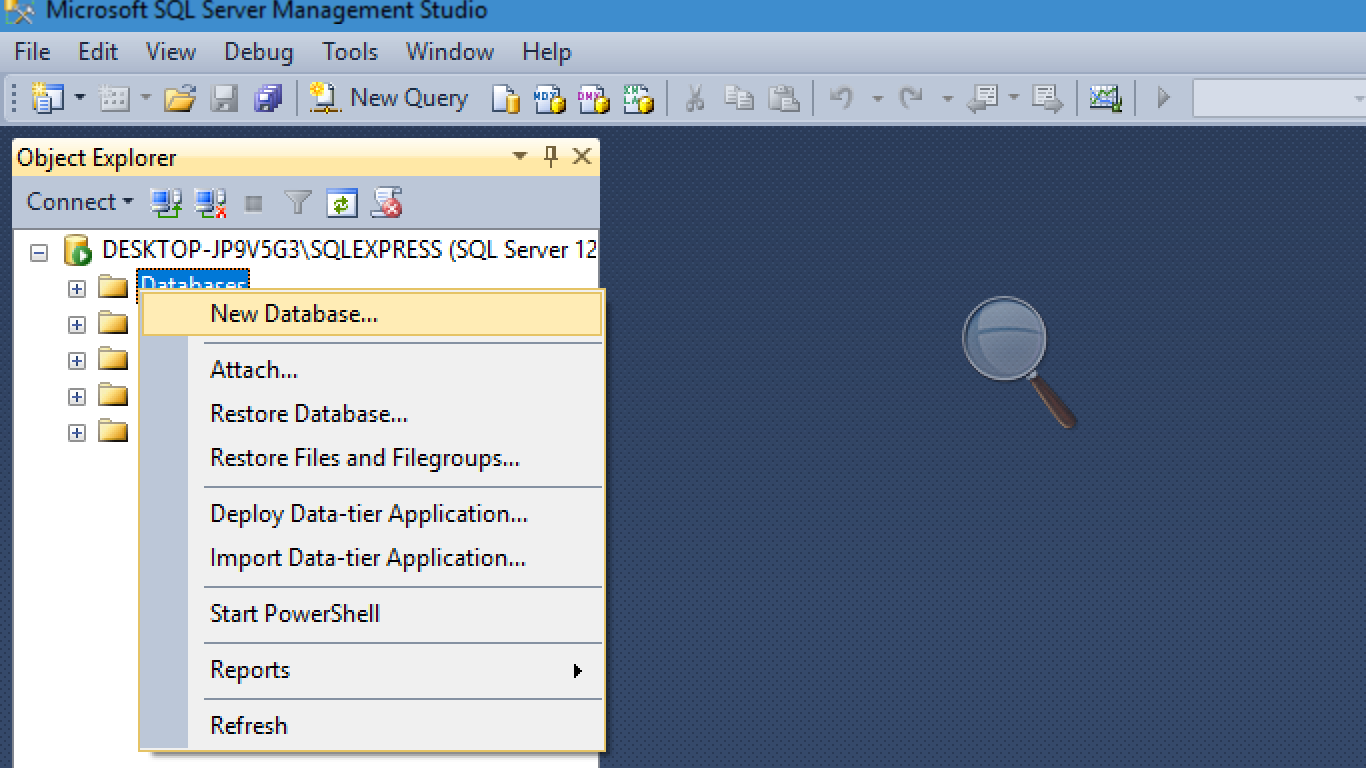Select the DESKTOP-JP9V5G3\SQLEXPRESS server name
The image size is (1366, 768).
(x=349, y=250)
